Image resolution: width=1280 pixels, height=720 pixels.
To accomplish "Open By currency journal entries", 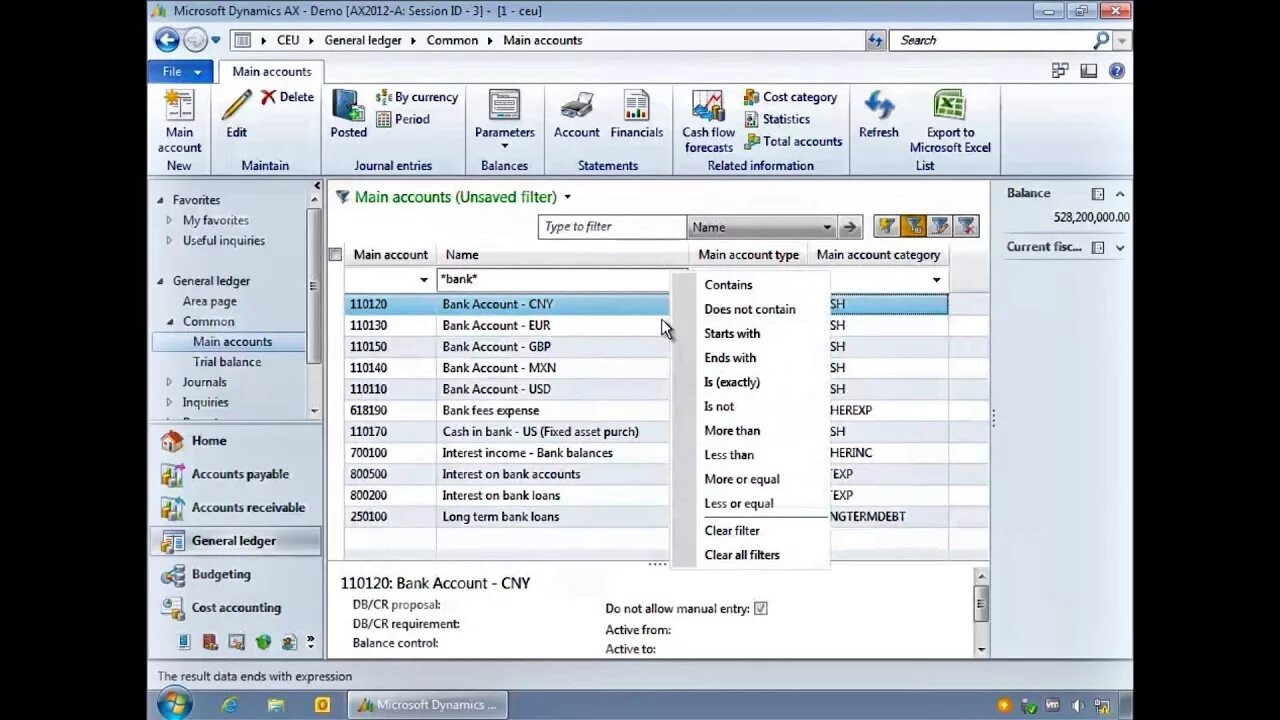I will 417,97.
